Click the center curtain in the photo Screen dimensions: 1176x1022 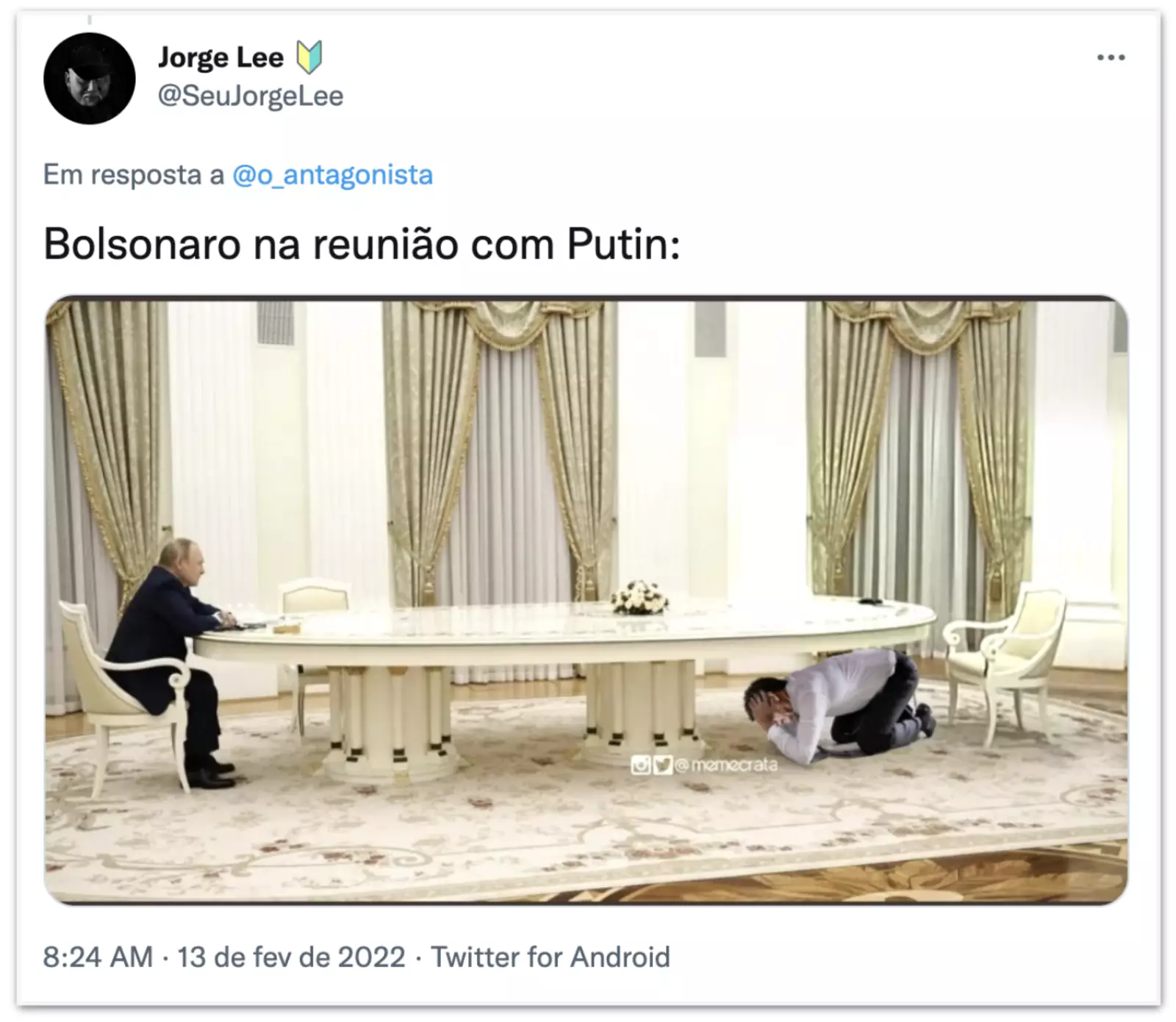[500, 449]
